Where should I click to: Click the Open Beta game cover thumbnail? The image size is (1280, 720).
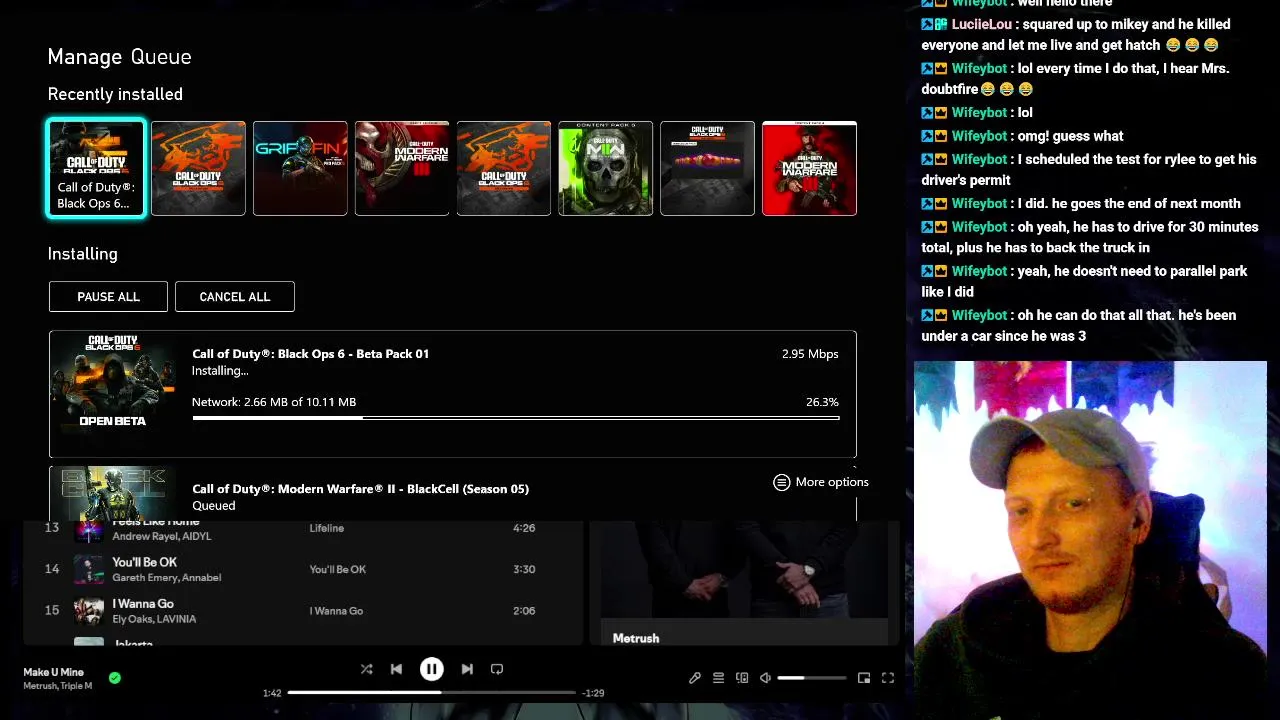tap(113, 383)
